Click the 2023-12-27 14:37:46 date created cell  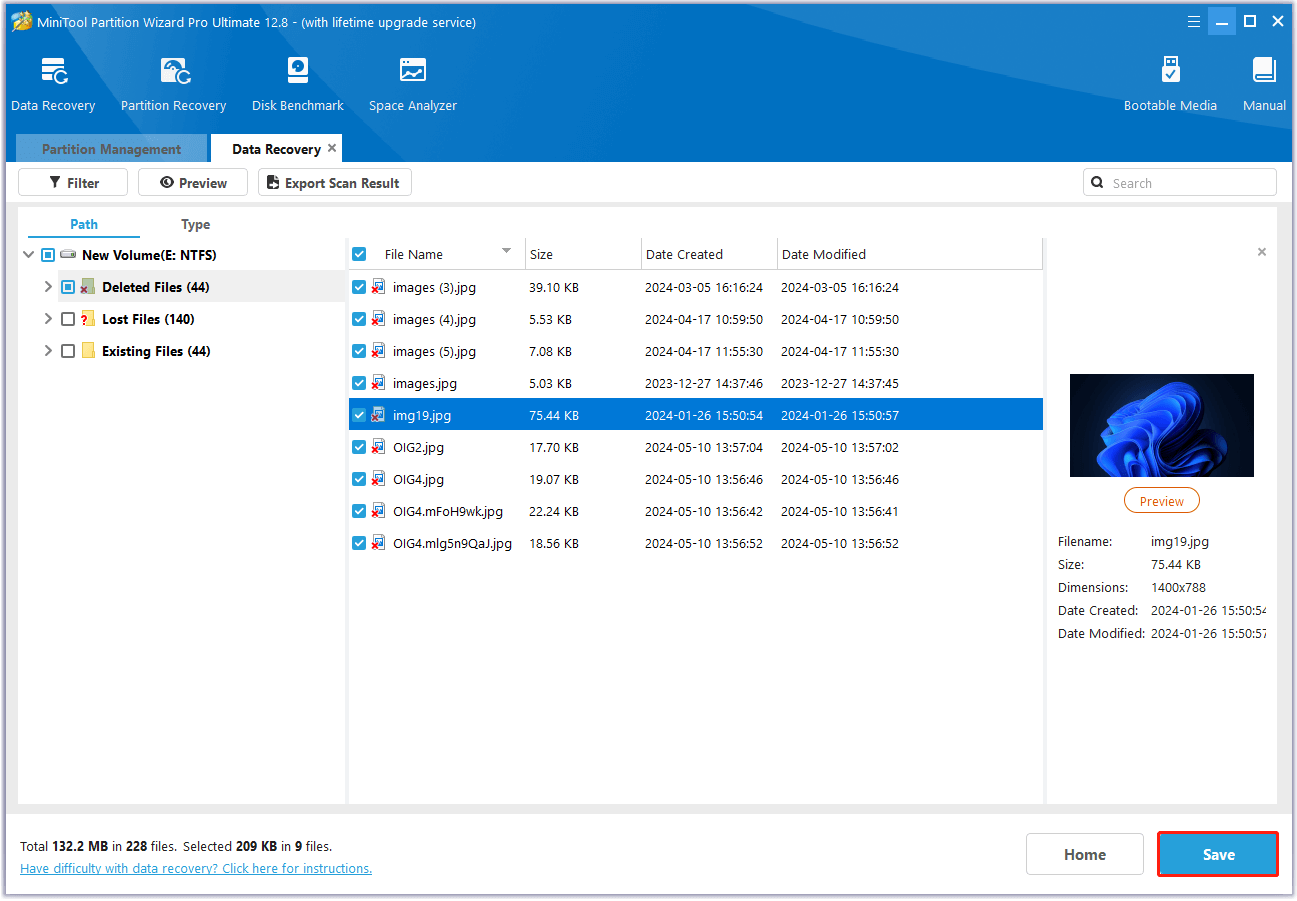pyautogui.click(x=704, y=383)
